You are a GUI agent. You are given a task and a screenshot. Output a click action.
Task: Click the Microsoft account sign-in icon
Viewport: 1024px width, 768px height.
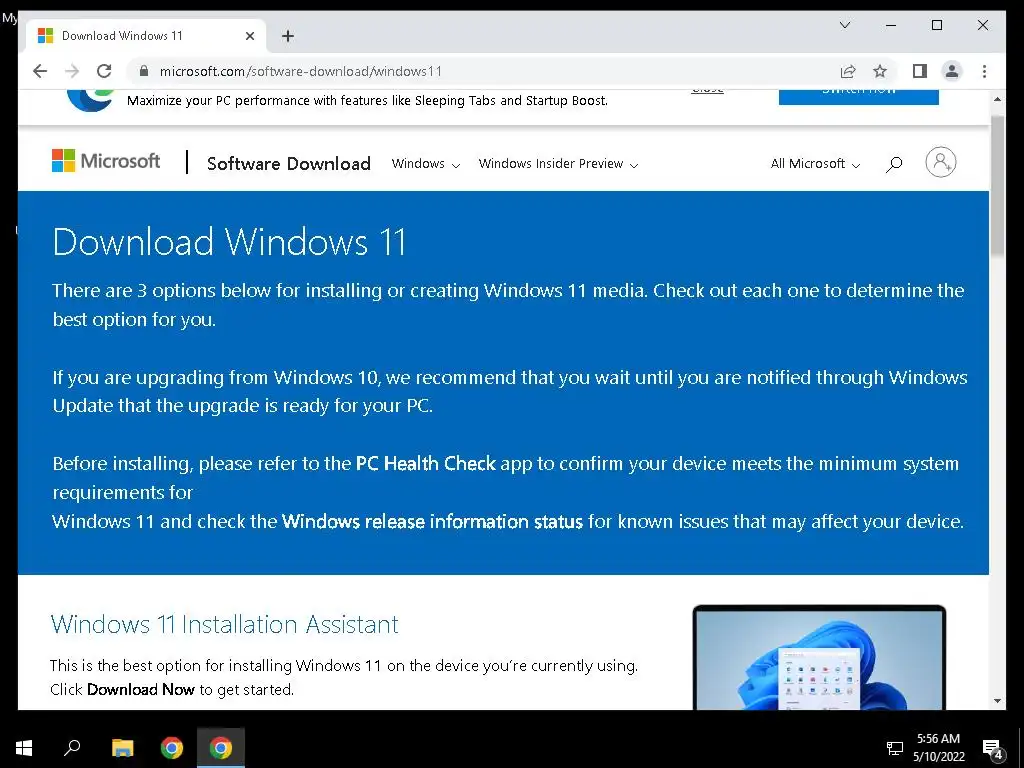(940, 162)
